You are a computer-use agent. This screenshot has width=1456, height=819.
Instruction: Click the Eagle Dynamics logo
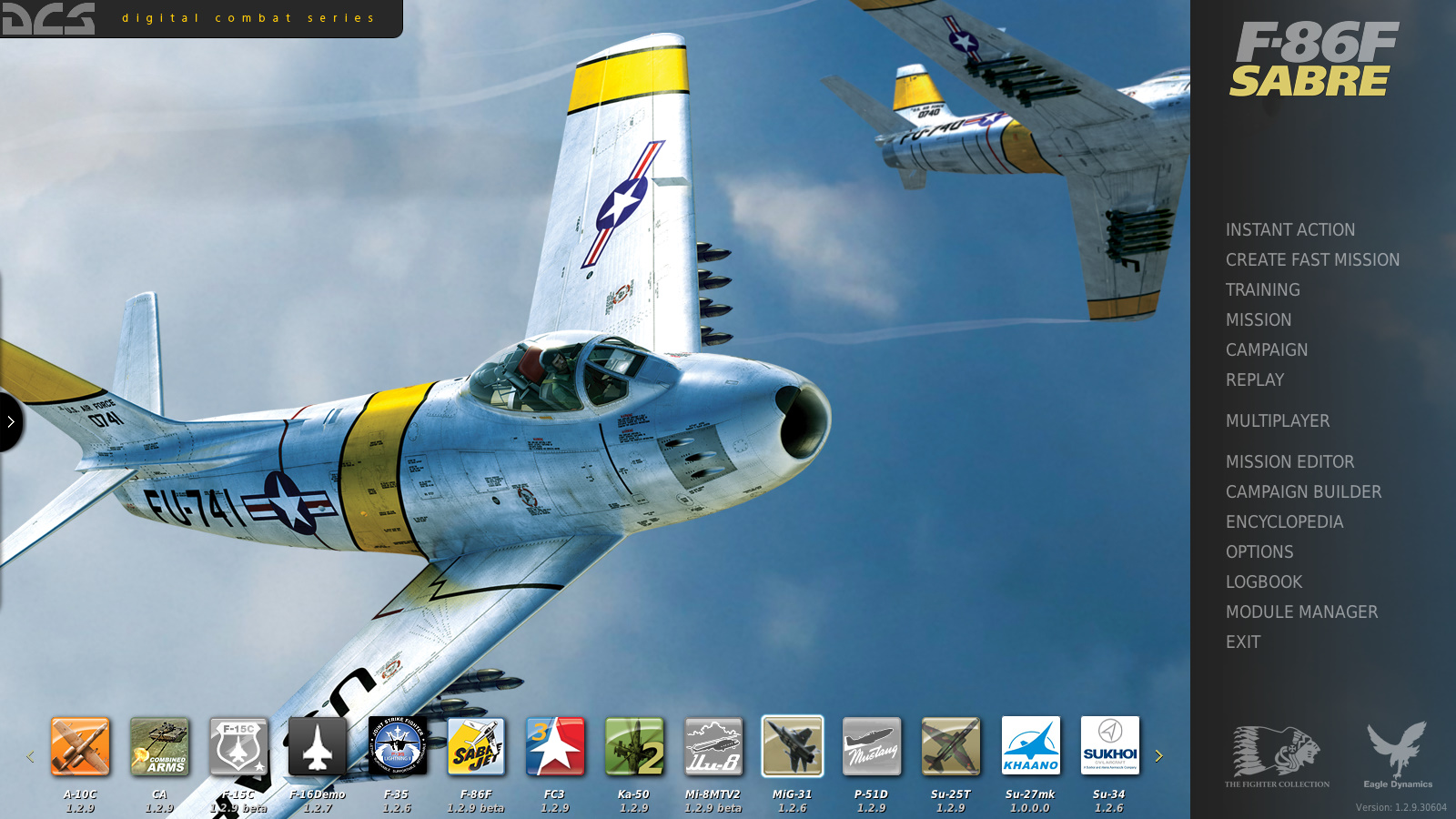(x=1398, y=754)
